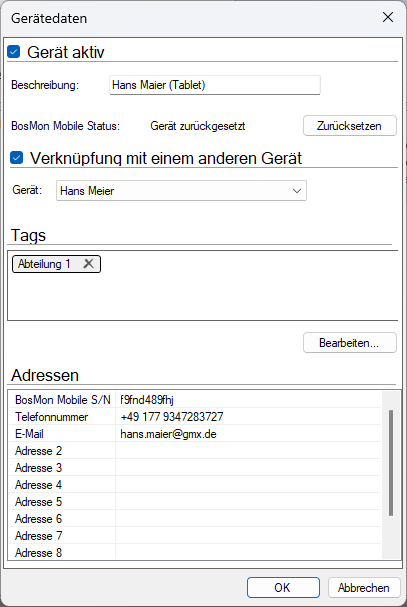Viewport: 407px width, 607px height.
Task: Click the Gerät zurückgesetzt status text
Action: 197,126
